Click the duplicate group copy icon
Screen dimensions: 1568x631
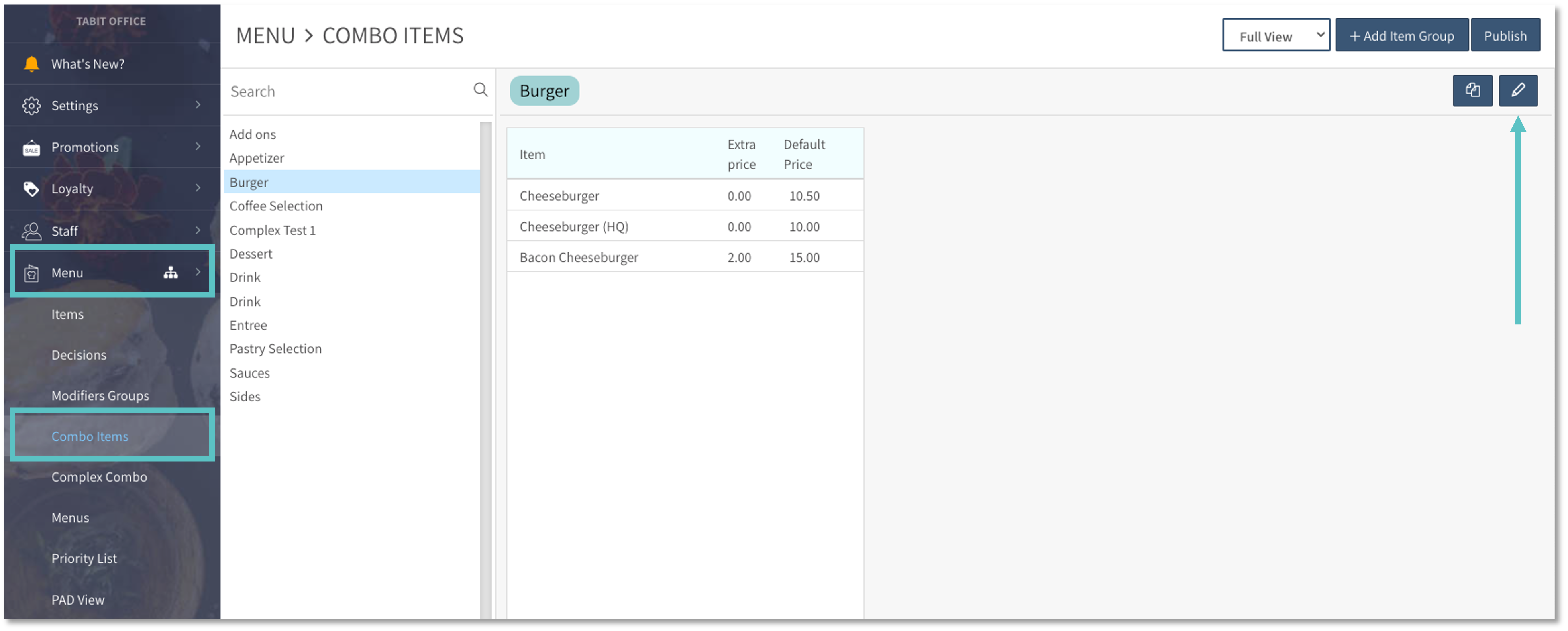pos(1472,91)
